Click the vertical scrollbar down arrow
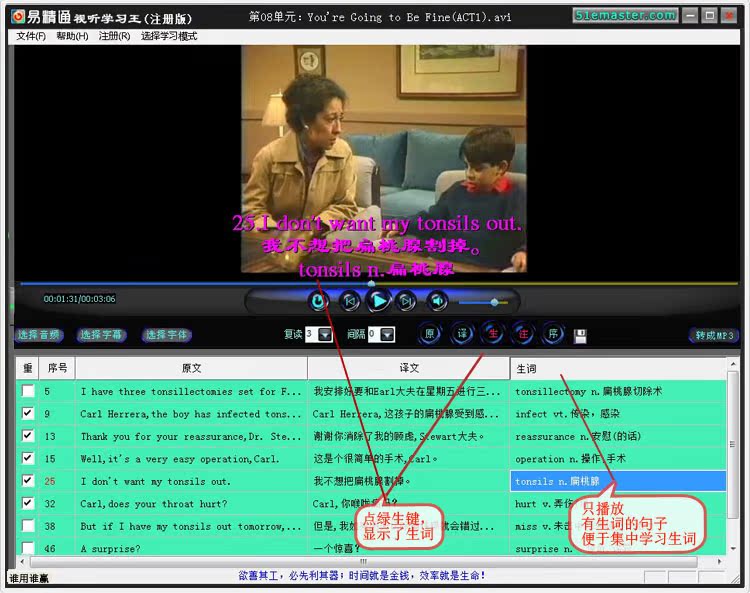The width and height of the screenshot is (750, 593). pos(733,549)
